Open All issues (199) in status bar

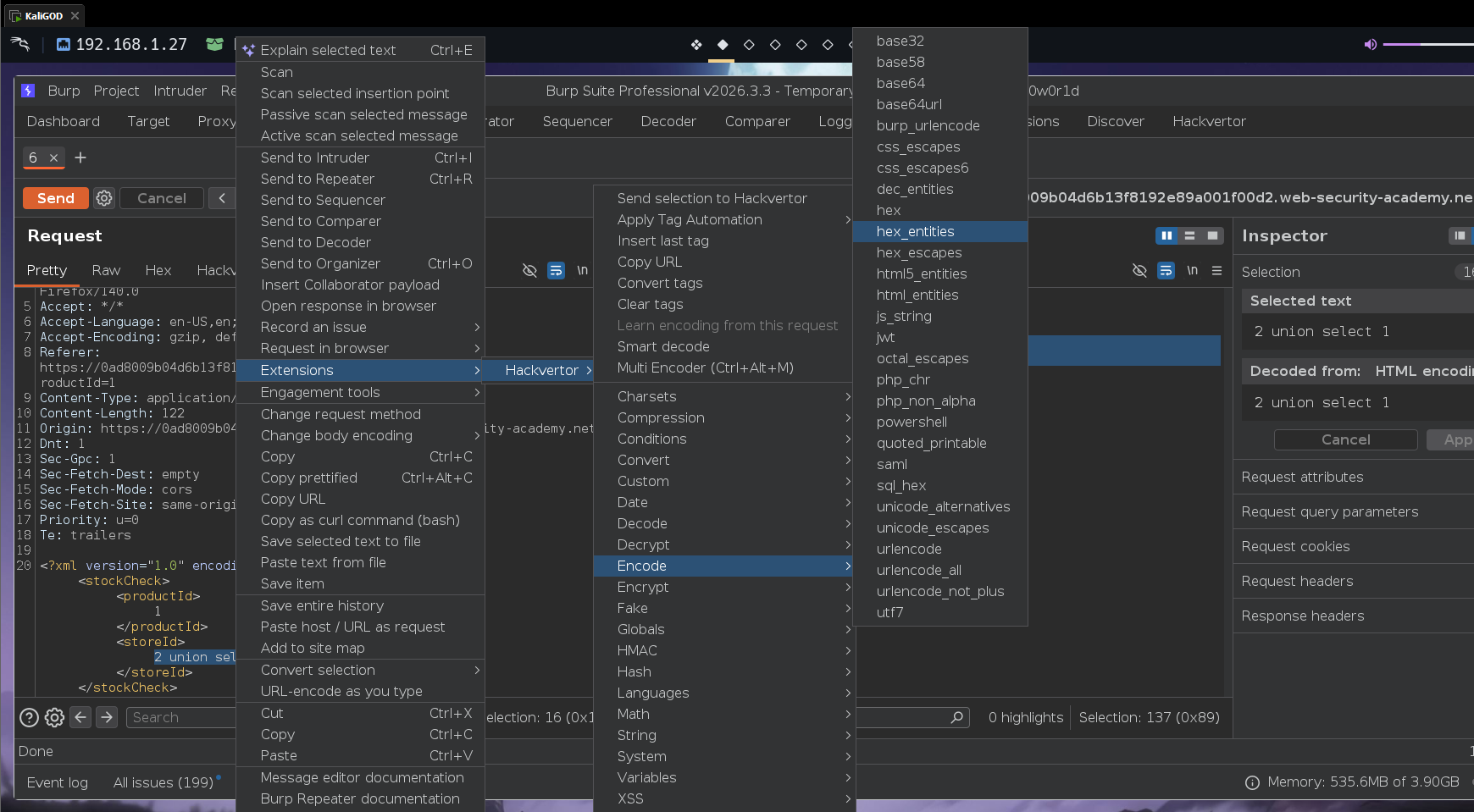[x=163, y=782]
